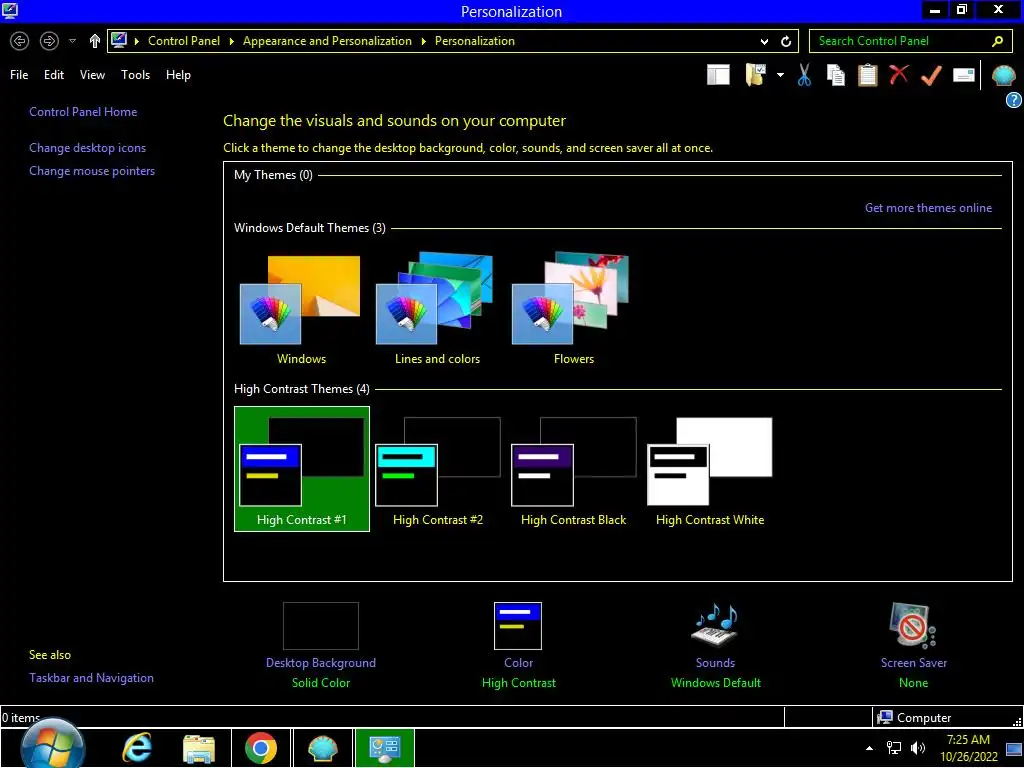Open Change desktop icons link
1024x768 pixels.
click(x=88, y=148)
